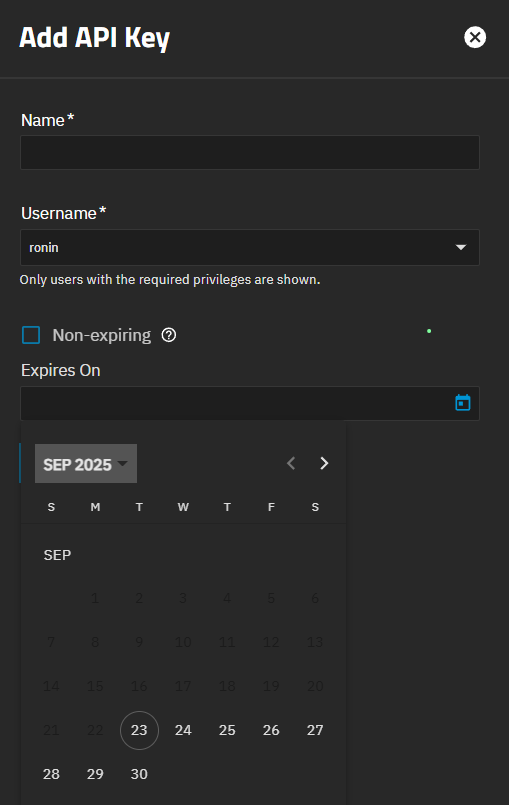Click the 'Only users with the required privileges' hint
The image size is (509, 805).
170,280
